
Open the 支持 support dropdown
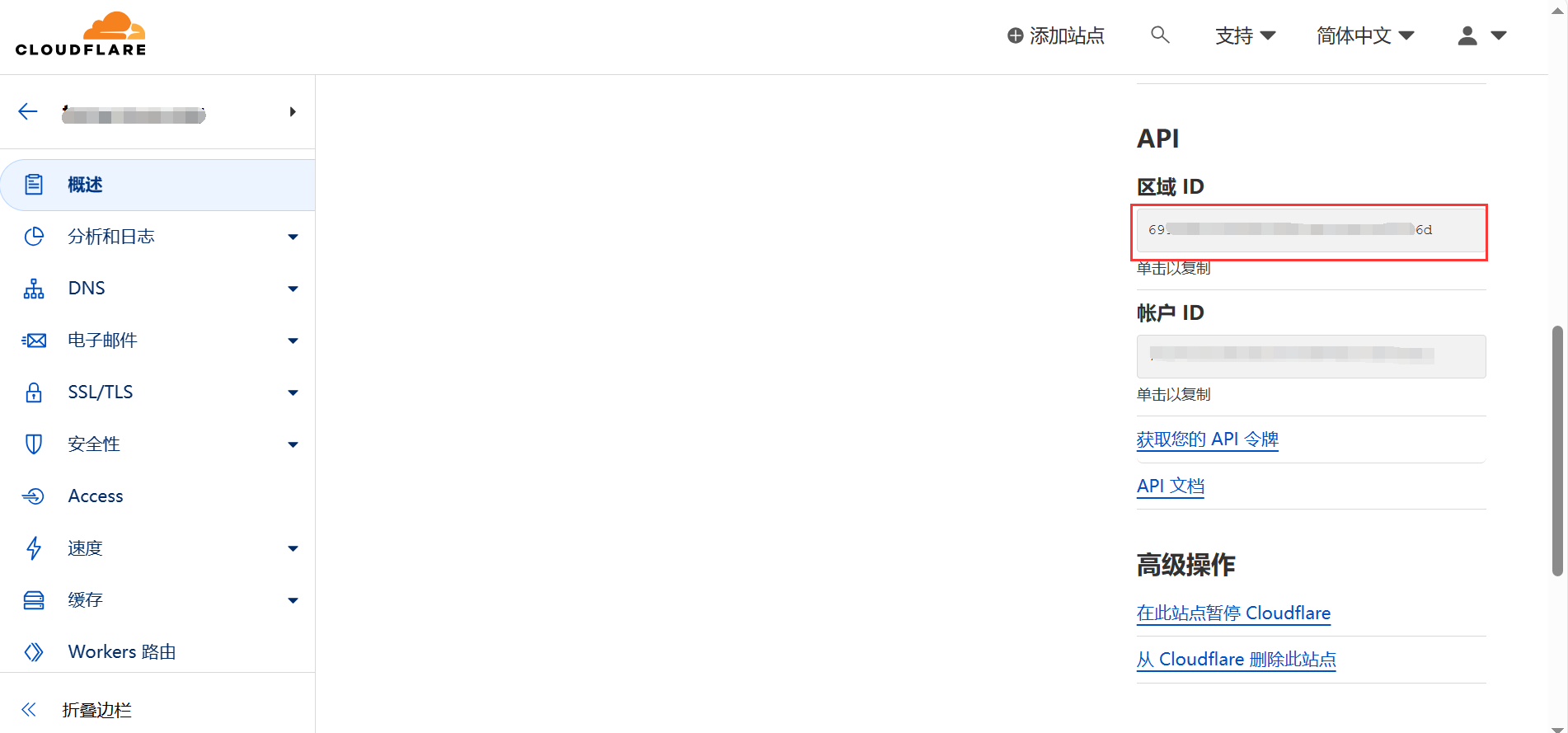click(x=1245, y=35)
